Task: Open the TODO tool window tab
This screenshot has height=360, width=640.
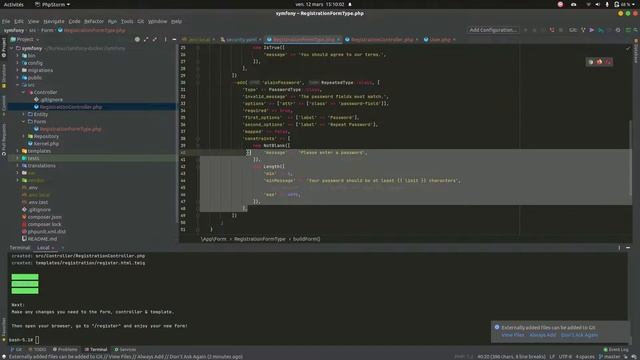Action: pos(38,349)
